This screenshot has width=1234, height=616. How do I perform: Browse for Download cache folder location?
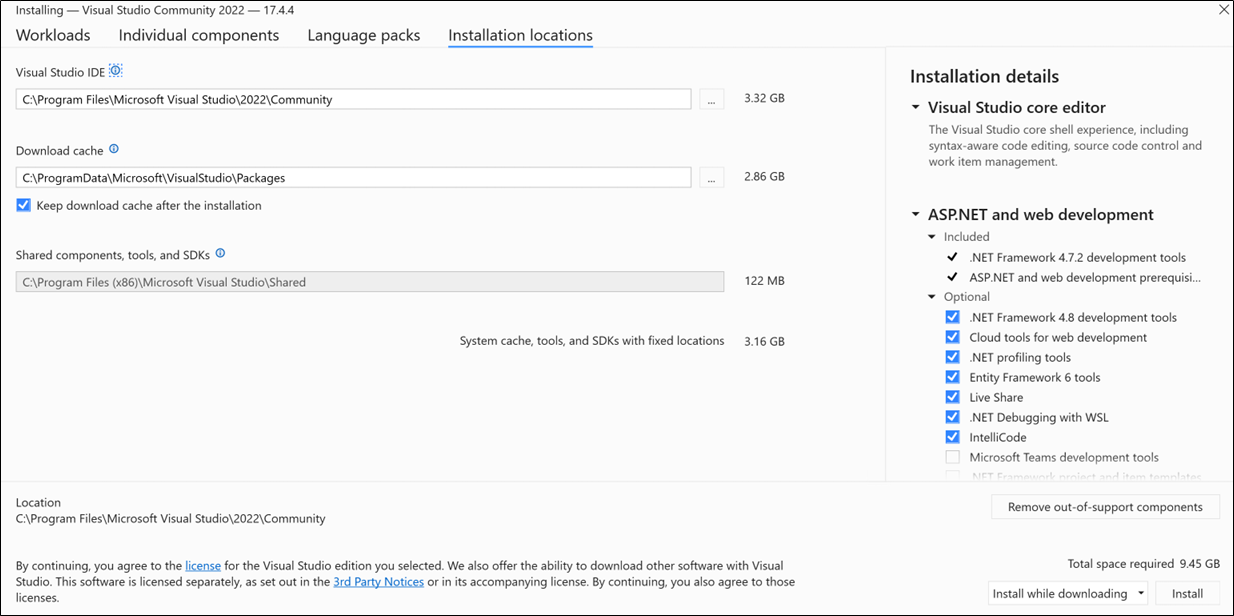pos(711,178)
